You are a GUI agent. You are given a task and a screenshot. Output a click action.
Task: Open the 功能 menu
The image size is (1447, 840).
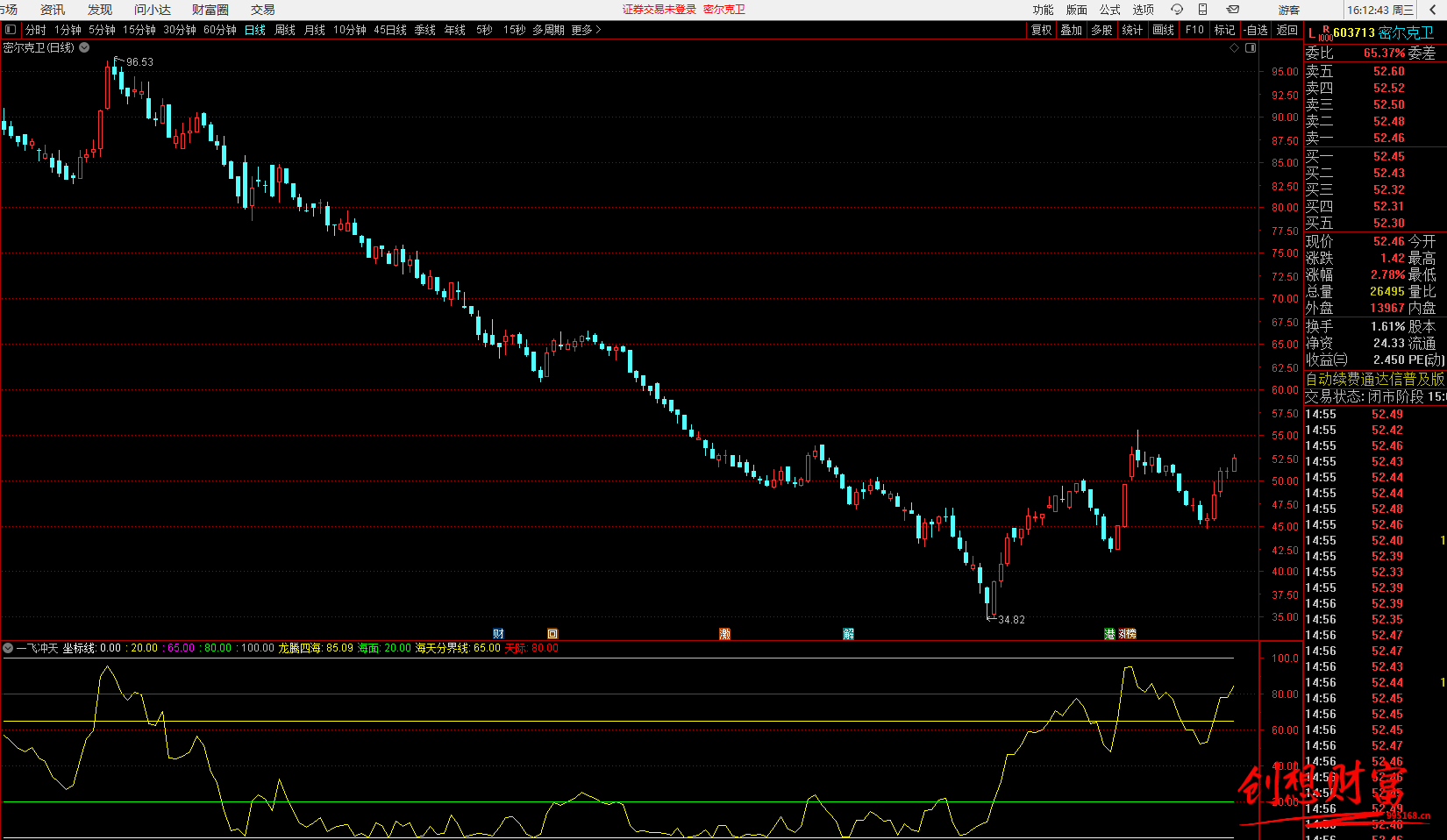pyautogui.click(x=1044, y=10)
